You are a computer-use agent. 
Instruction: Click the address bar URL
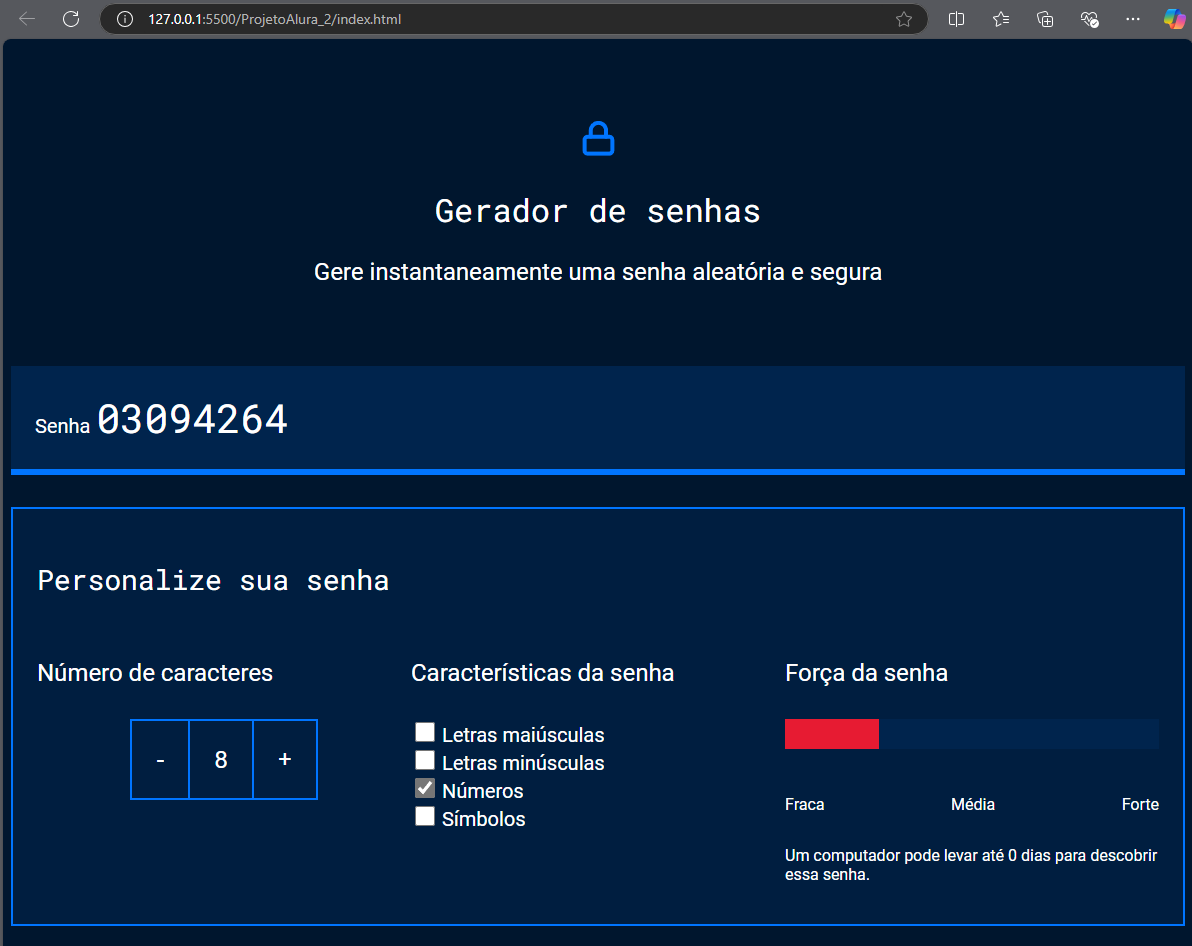tap(274, 19)
